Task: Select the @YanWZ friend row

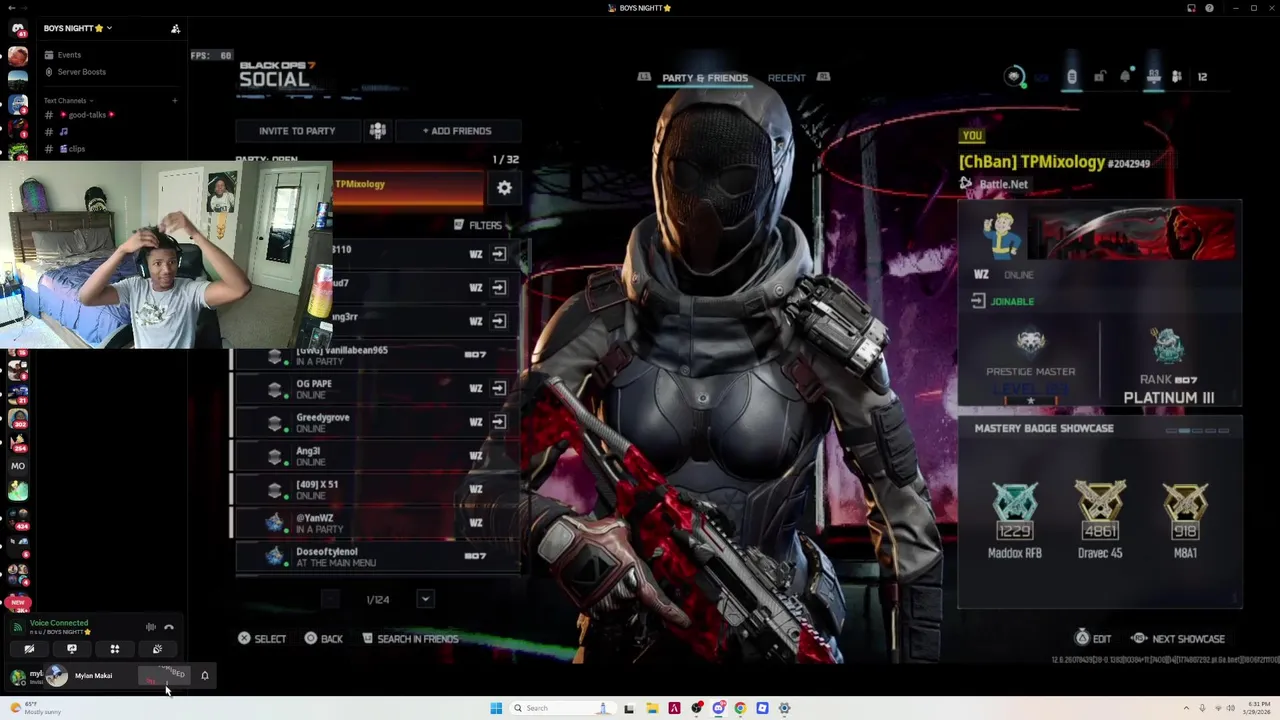Action: click(x=377, y=523)
